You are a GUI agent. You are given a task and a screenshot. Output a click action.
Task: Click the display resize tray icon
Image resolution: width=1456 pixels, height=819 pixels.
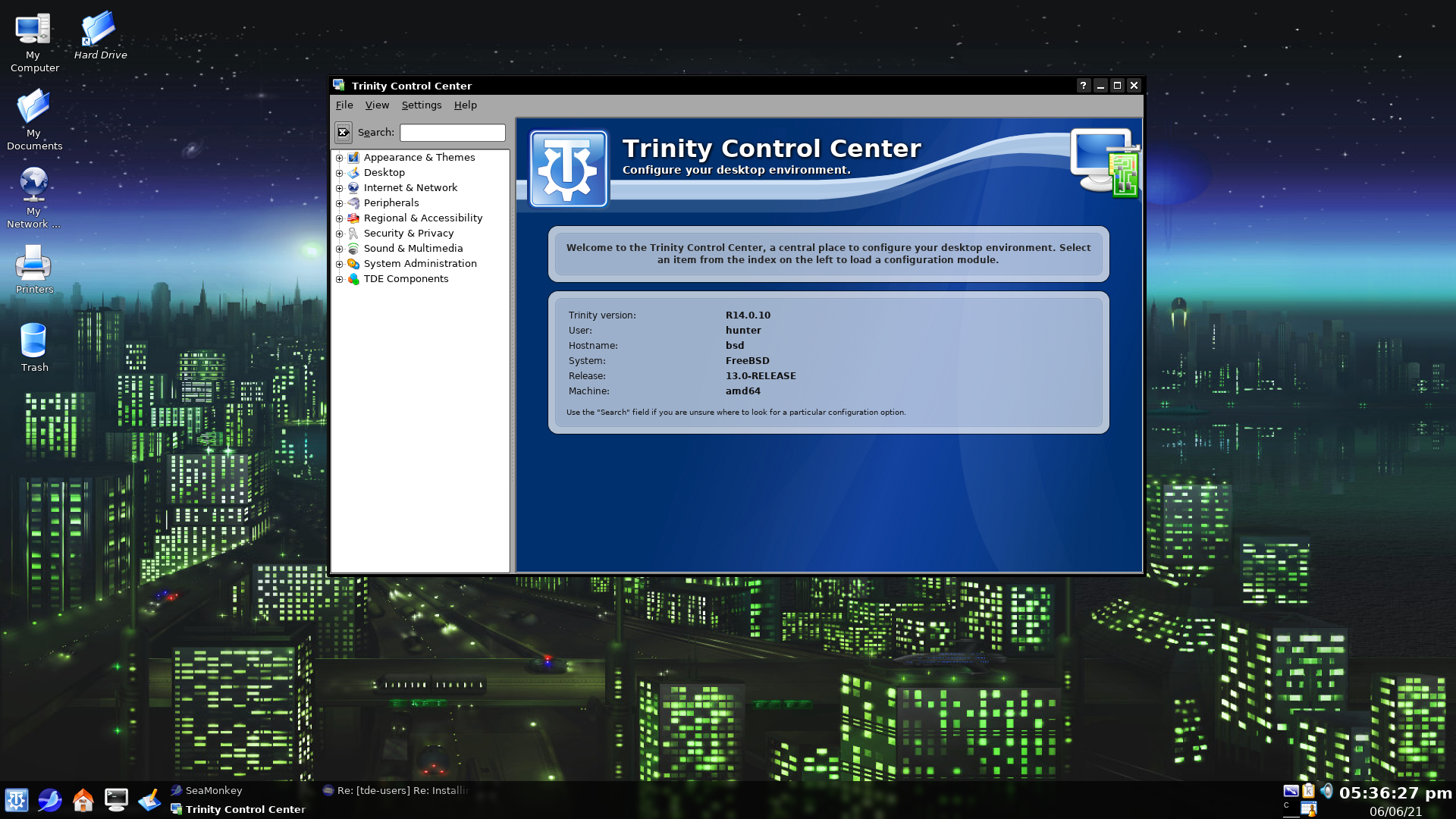click(1291, 791)
